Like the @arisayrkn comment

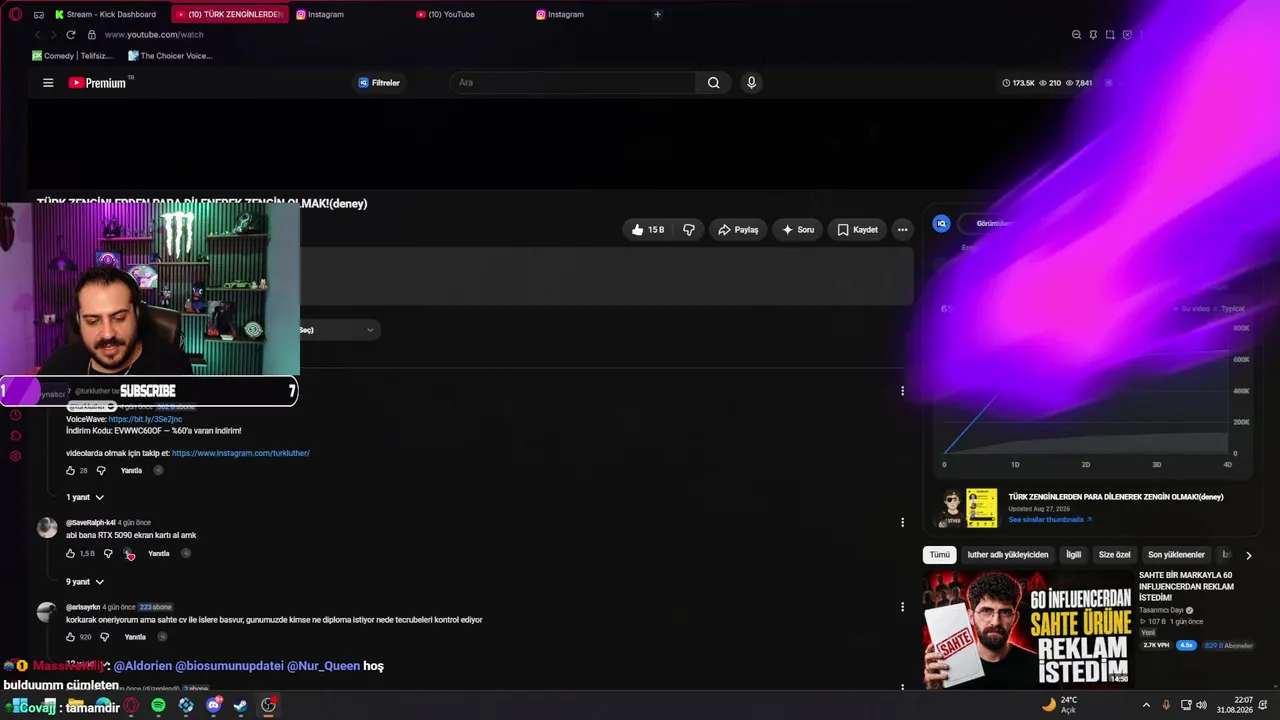coord(71,637)
